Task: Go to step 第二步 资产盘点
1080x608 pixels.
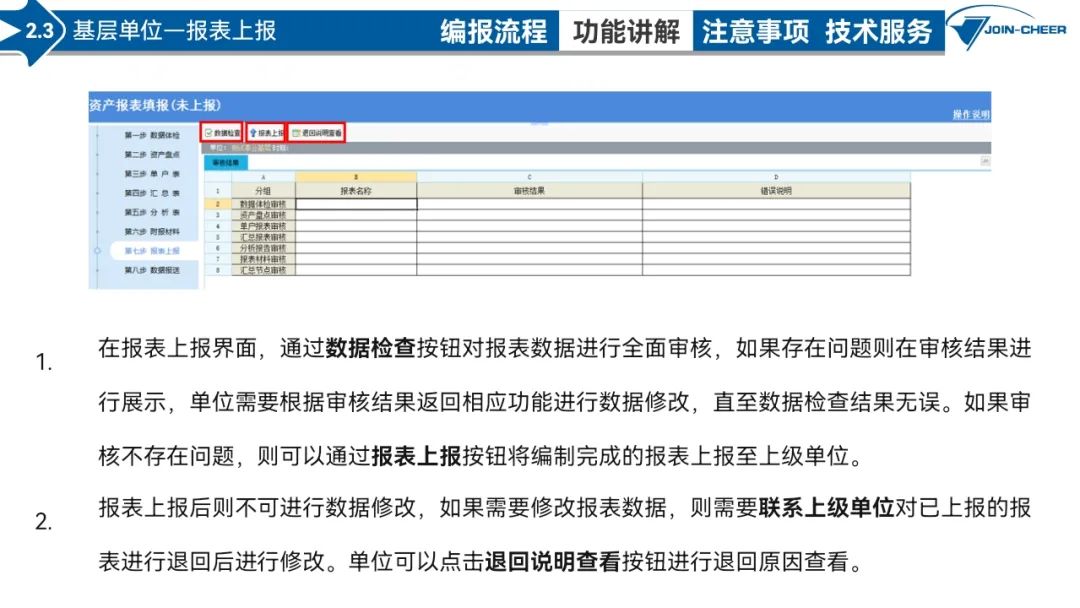Action: point(152,154)
